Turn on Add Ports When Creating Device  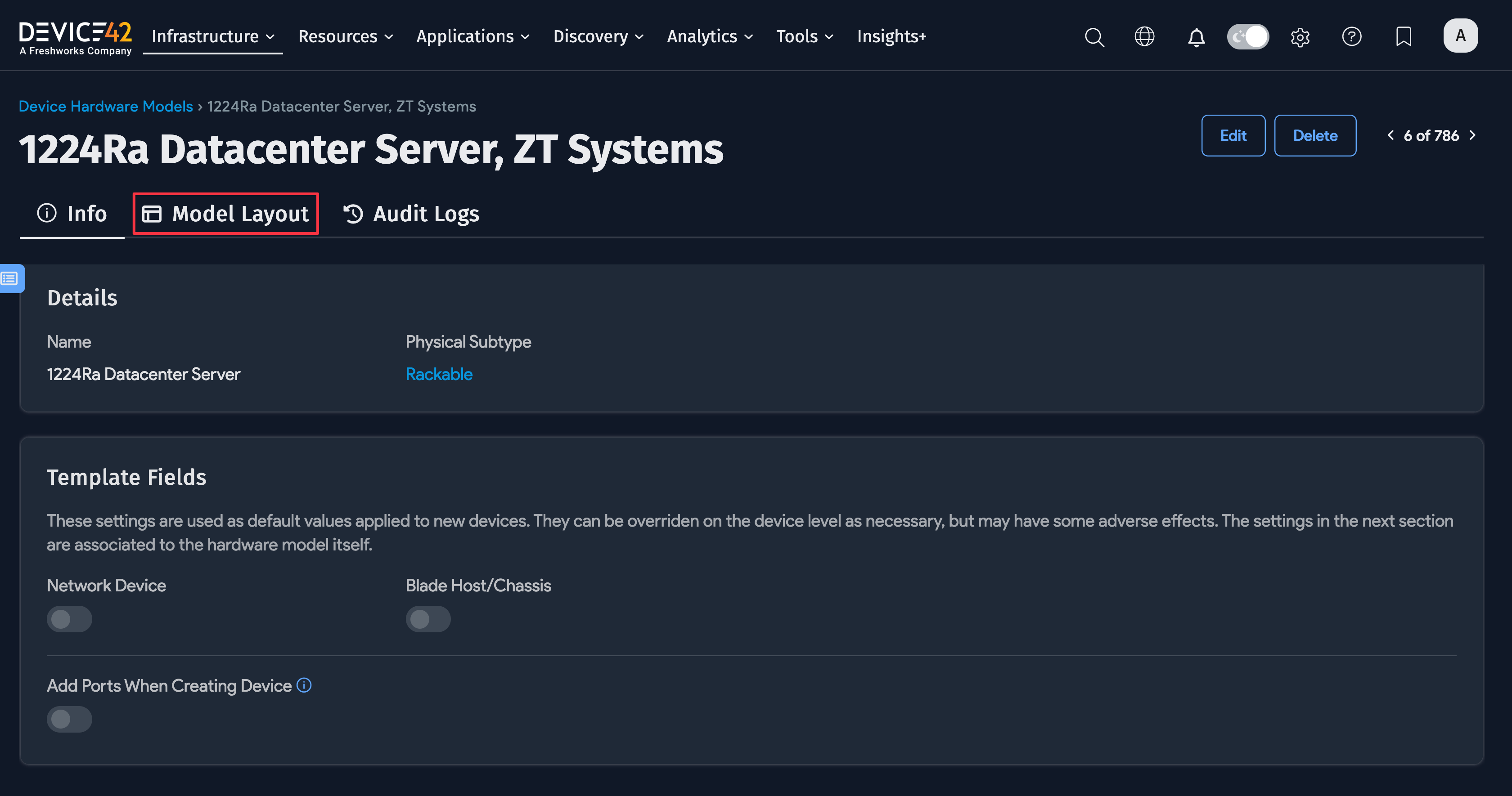(x=69, y=719)
